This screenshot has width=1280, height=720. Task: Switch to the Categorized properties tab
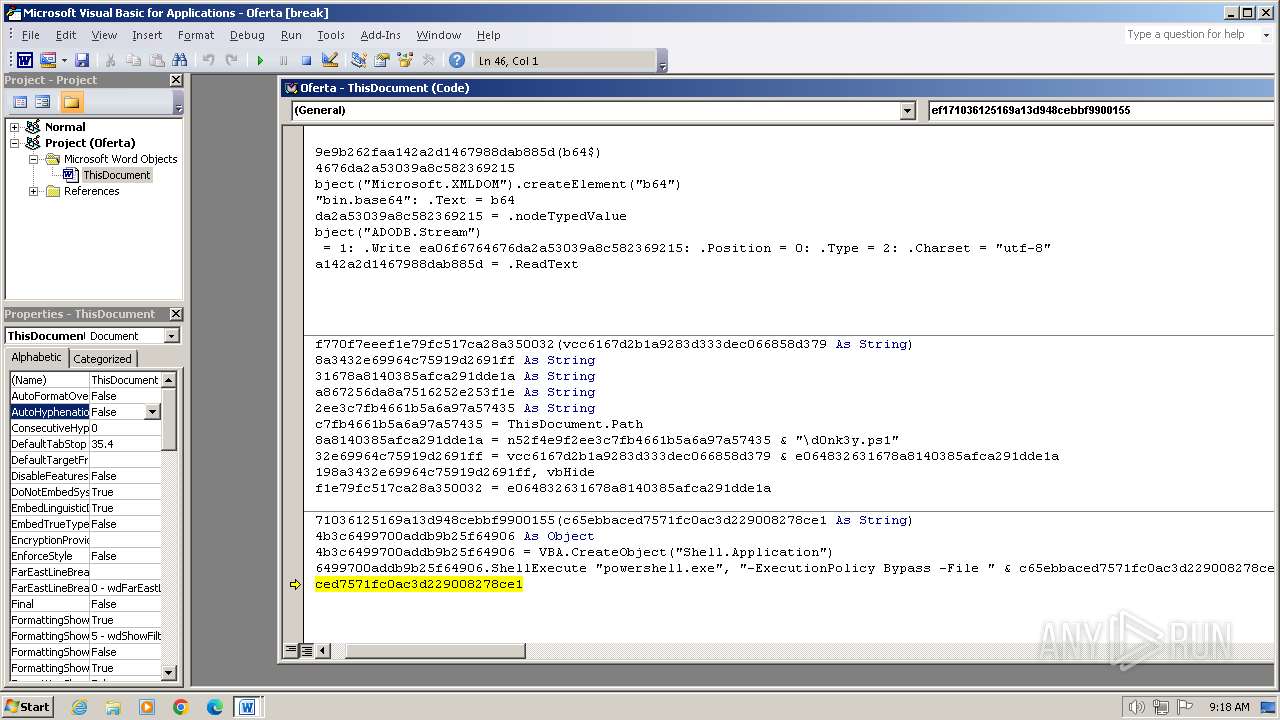click(x=103, y=359)
